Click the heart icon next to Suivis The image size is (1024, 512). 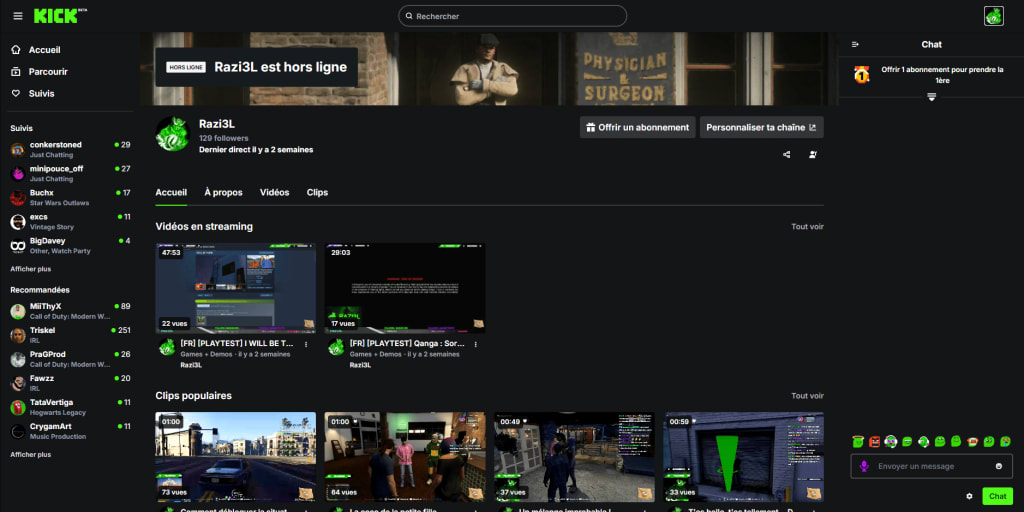(16, 93)
